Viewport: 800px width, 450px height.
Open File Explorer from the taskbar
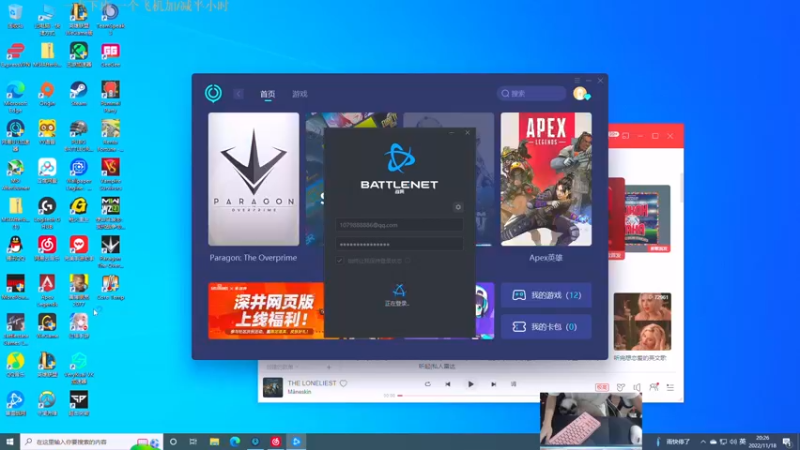tap(214, 441)
